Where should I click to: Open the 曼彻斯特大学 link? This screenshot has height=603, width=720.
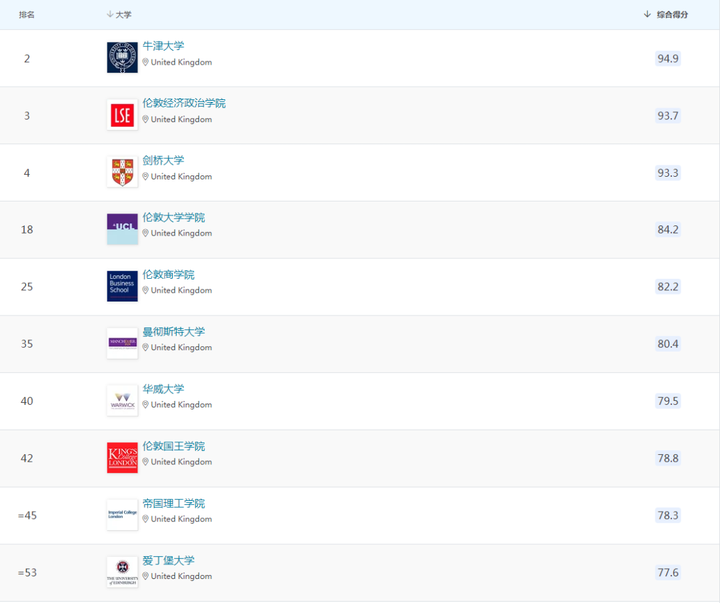(x=174, y=332)
